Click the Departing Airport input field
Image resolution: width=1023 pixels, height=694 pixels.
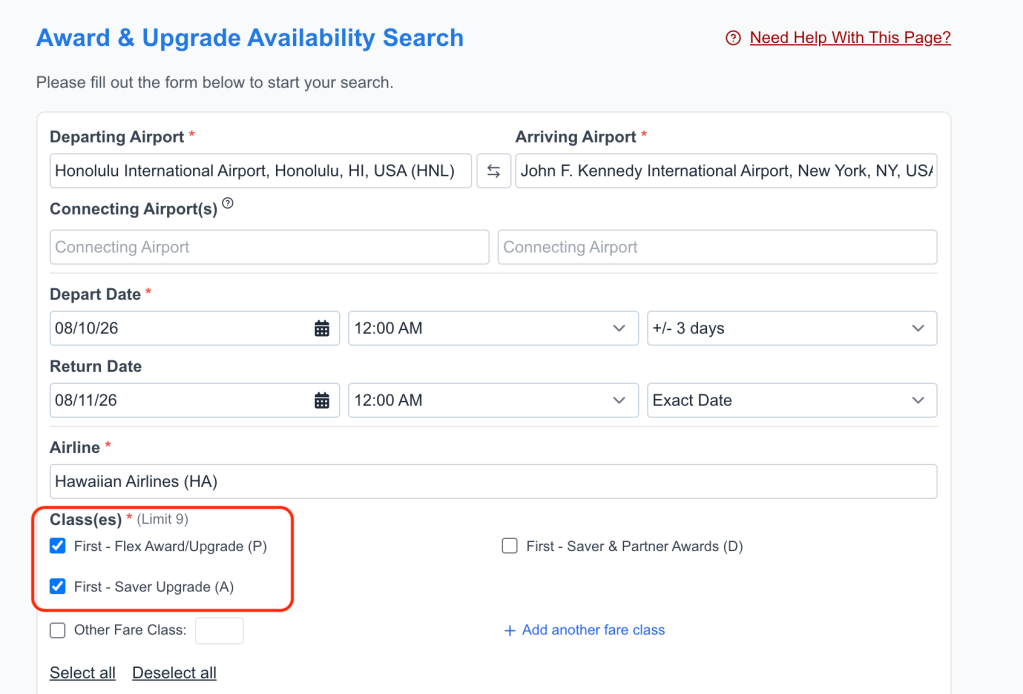(260, 171)
